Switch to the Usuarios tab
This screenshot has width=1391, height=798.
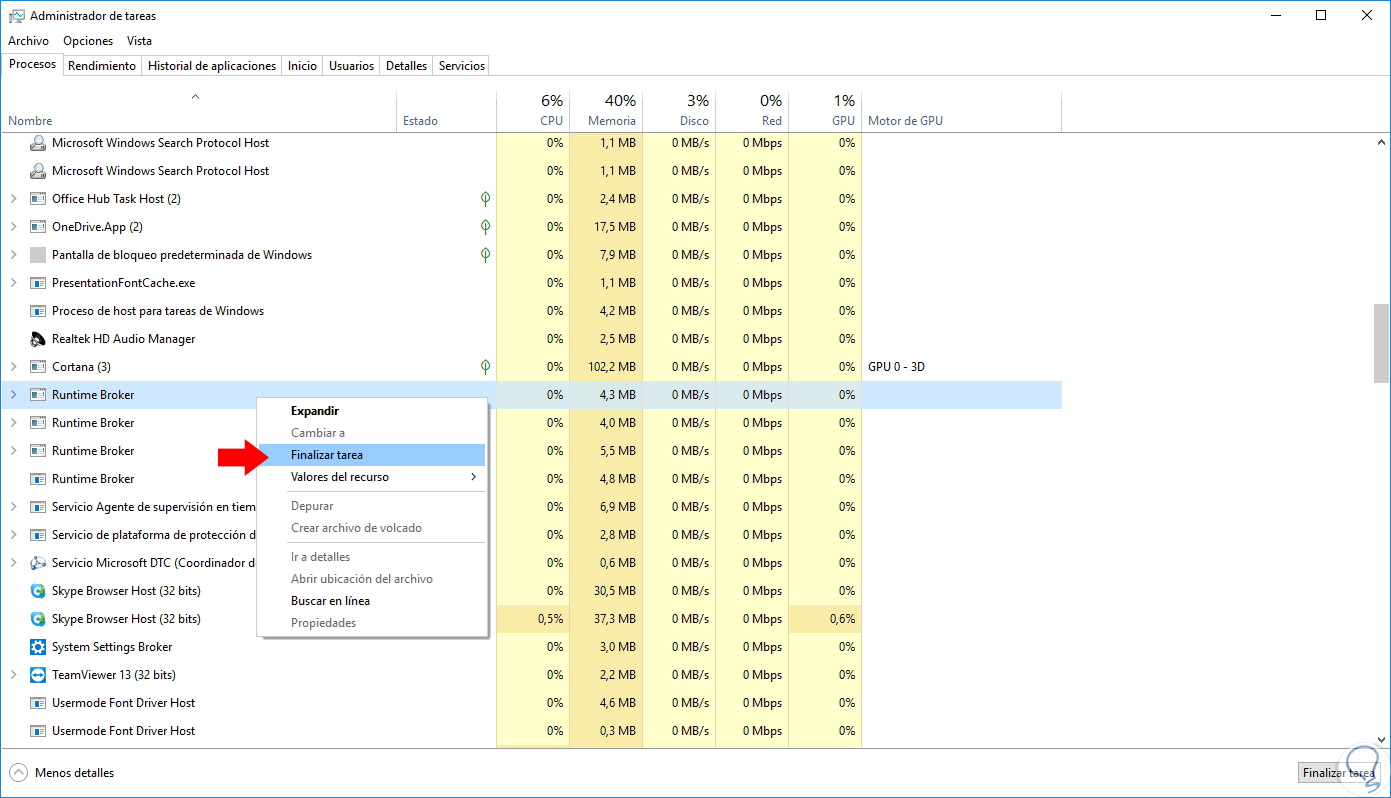point(352,66)
